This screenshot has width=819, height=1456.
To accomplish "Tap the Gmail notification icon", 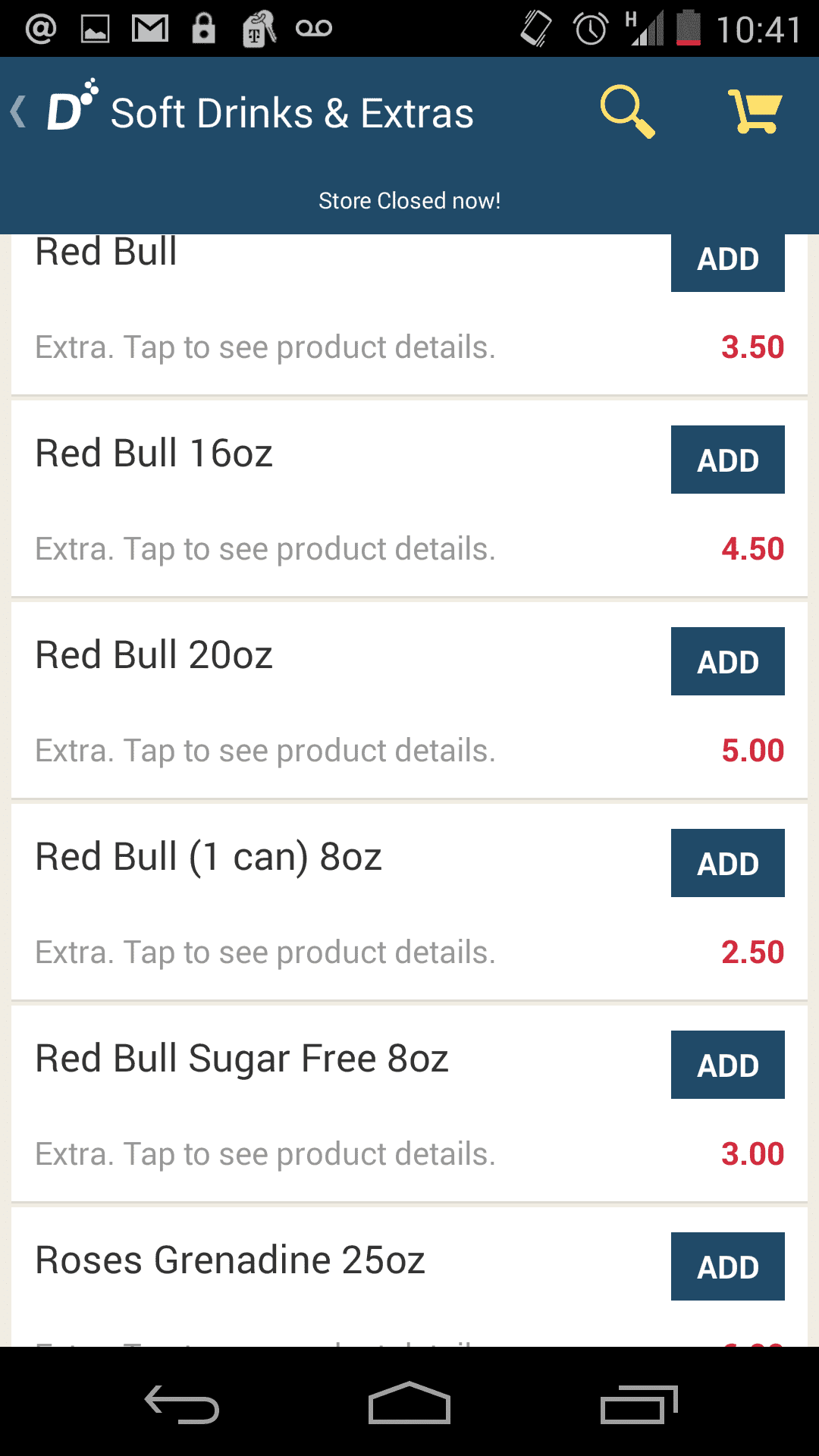I will coord(149,29).
